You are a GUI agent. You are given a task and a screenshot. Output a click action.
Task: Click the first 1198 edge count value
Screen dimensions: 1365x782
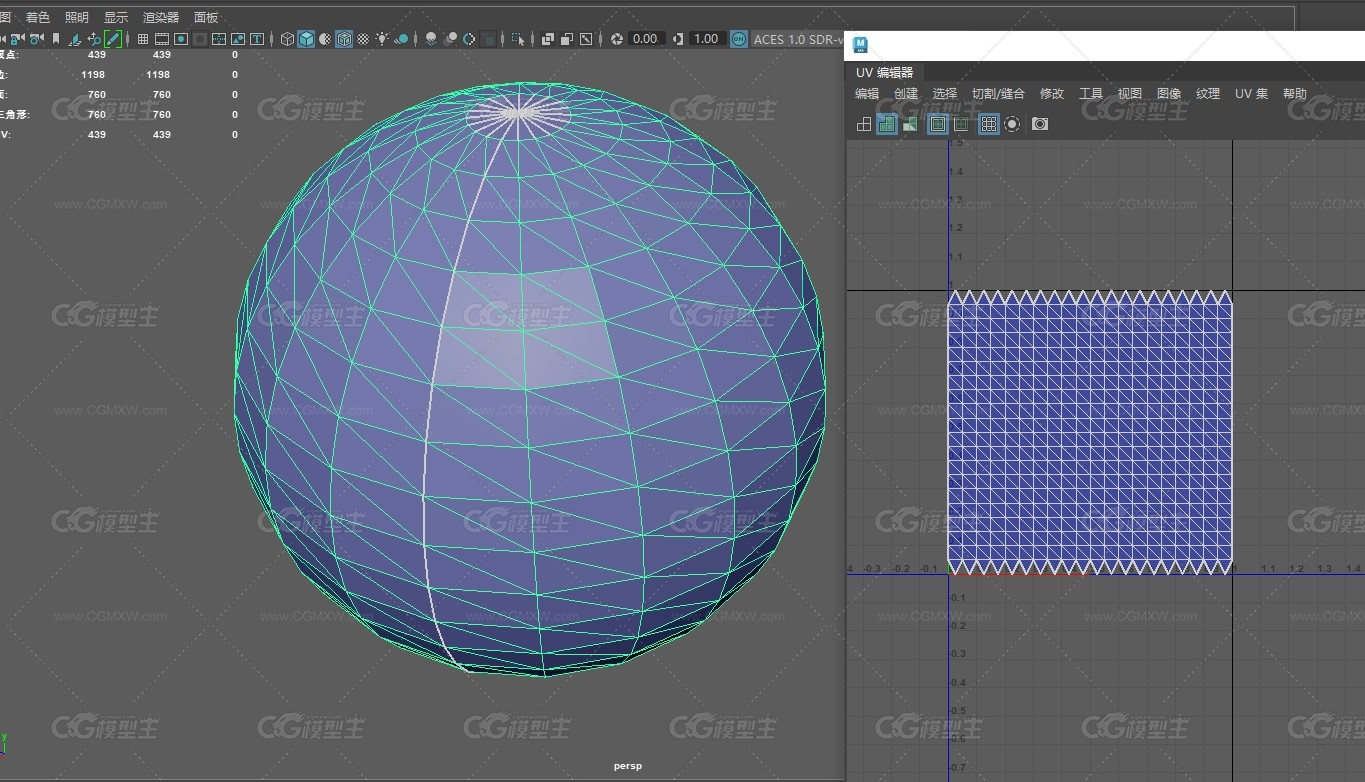point(93,75)
